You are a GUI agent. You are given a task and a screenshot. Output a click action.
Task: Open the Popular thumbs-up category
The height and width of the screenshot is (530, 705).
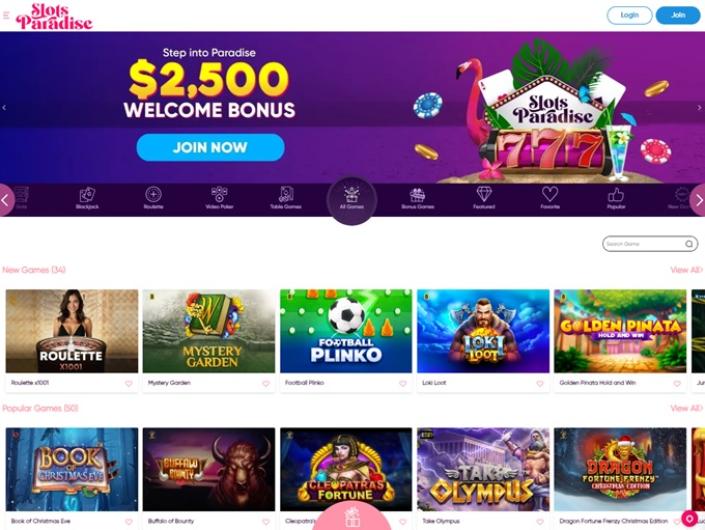point(616,198)
